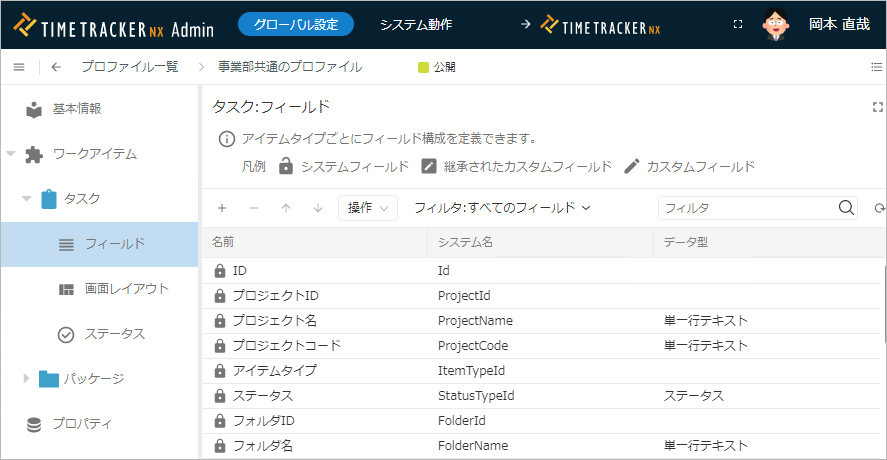887x460 pixels.
Task: Collapse the ワークアイテム tree node
Action: point(11,154)
